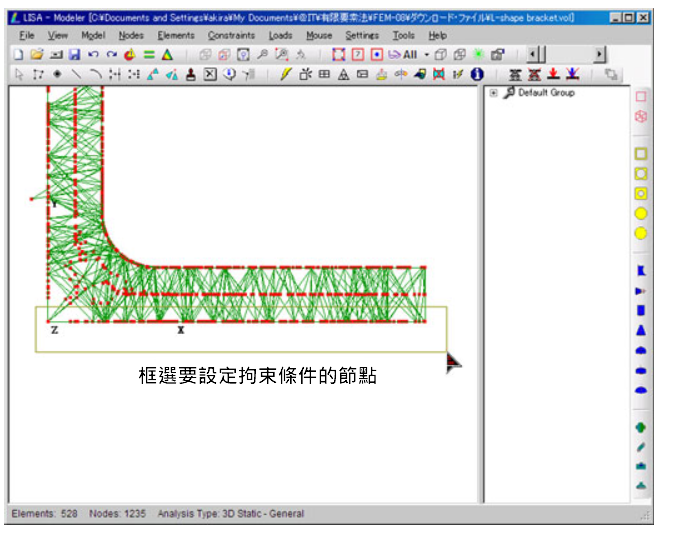Click the toolbar scrollbar right arrow
The width and height of the screenshot is (676, 533).
(599, 55)
